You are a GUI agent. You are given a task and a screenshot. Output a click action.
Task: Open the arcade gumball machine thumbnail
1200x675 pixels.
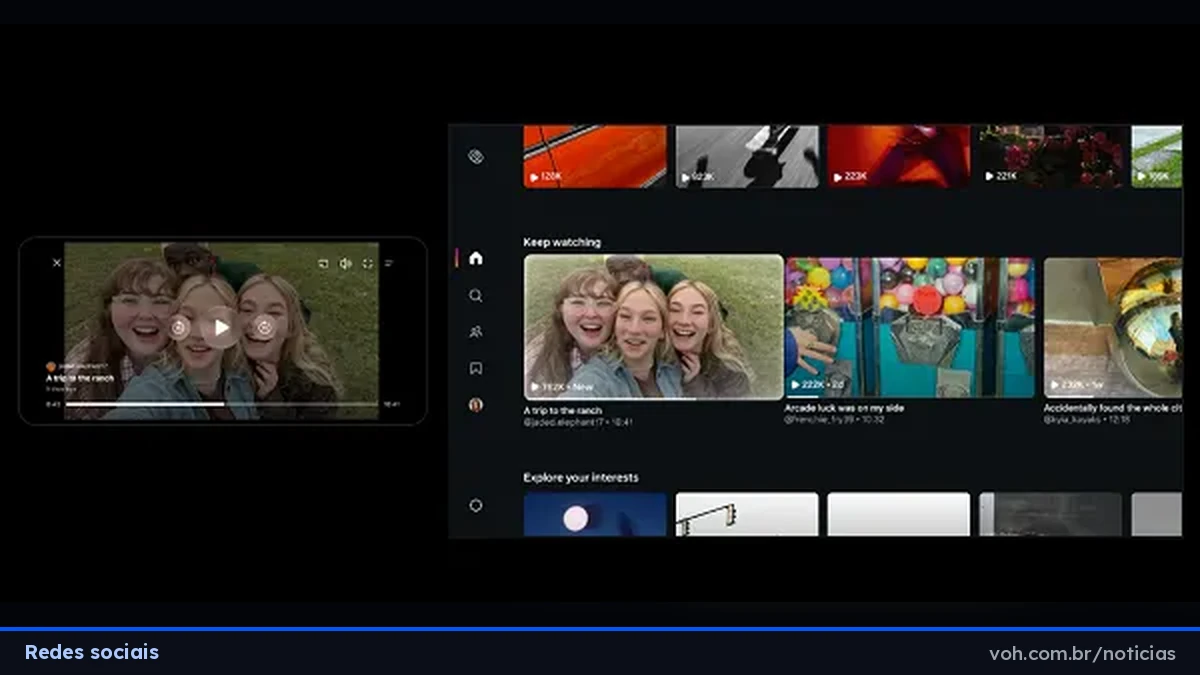coord(910,327)
